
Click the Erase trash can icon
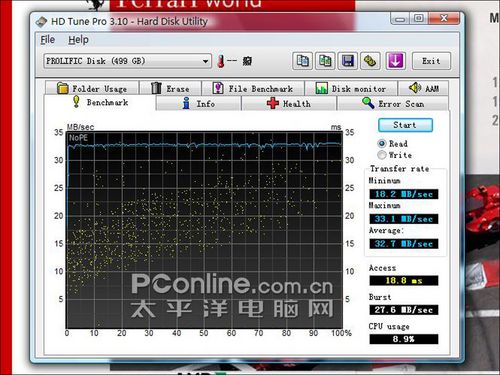(156, 88)
